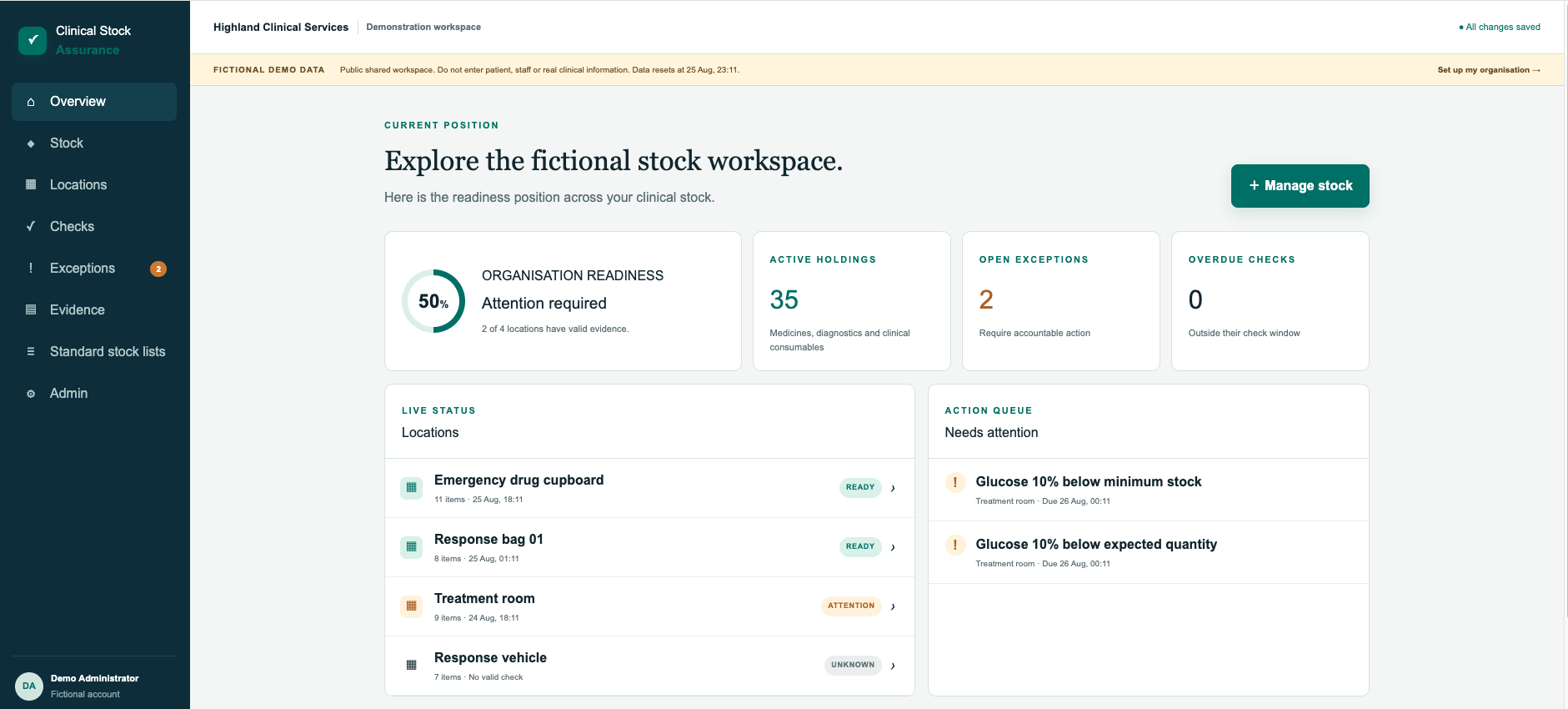The height and width of the screenshot is (709, 1568).
Task: Click READY badge for Response bag 01
Action: (x=860, y=546)
